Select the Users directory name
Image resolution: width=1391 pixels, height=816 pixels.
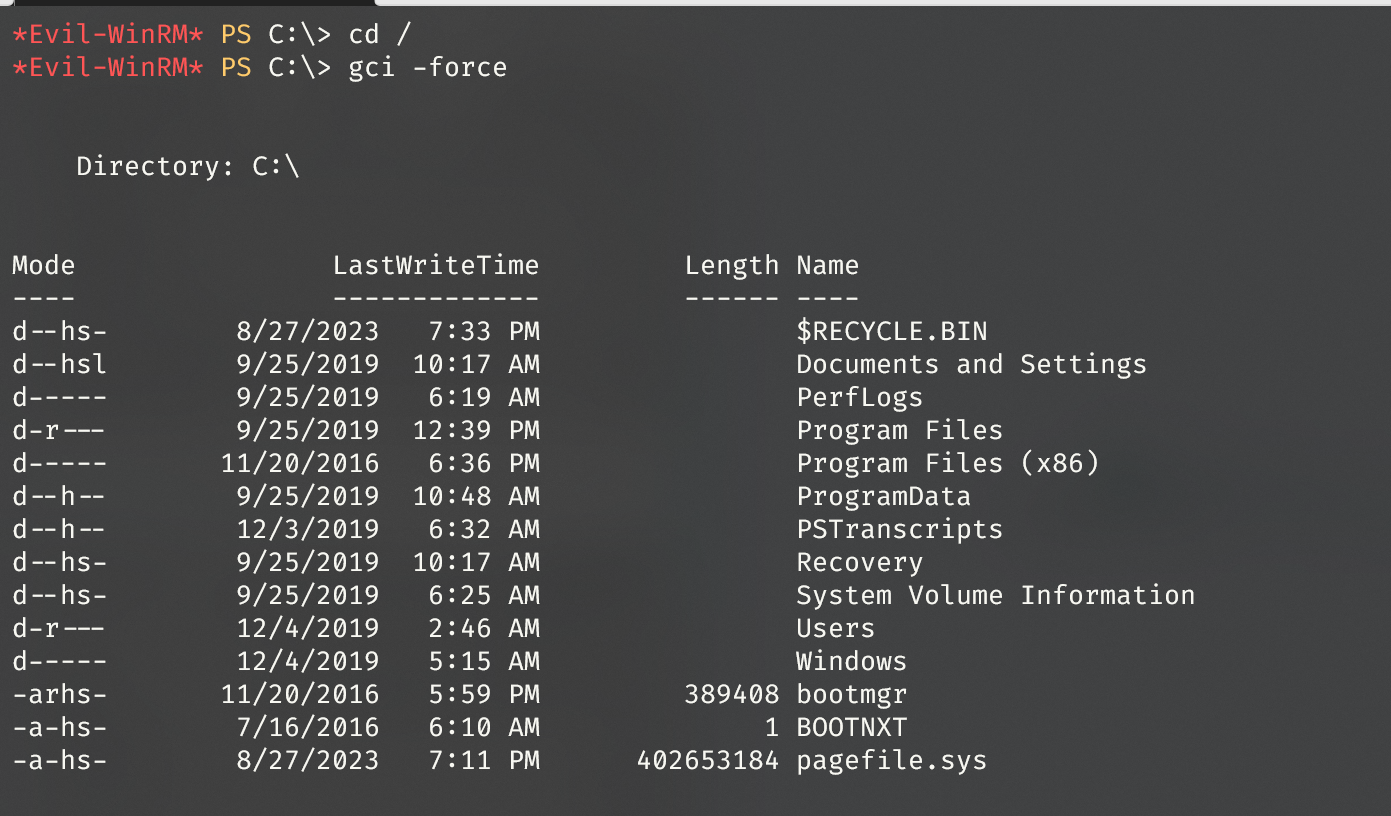[x=836, y=628]
